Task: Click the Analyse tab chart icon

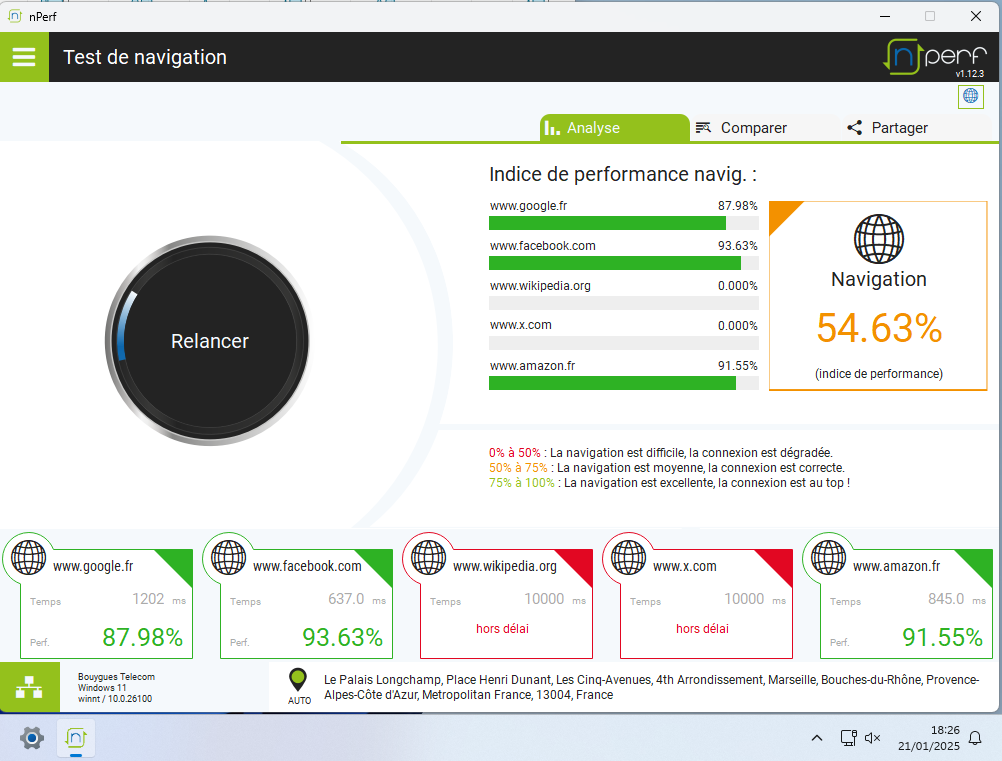Action: pos(552,128)
